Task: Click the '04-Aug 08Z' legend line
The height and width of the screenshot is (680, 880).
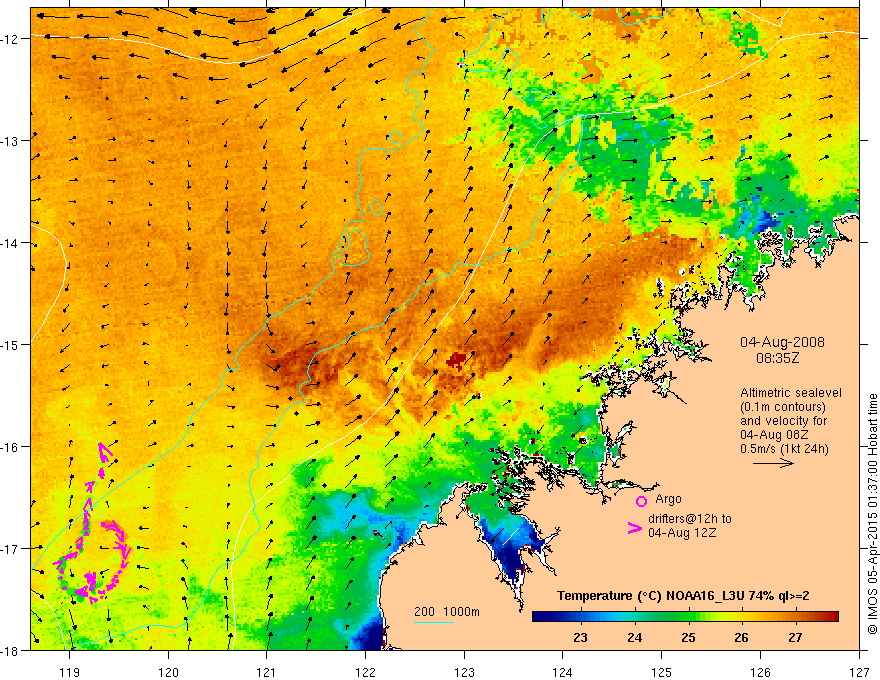Action: tap(773, 435)
